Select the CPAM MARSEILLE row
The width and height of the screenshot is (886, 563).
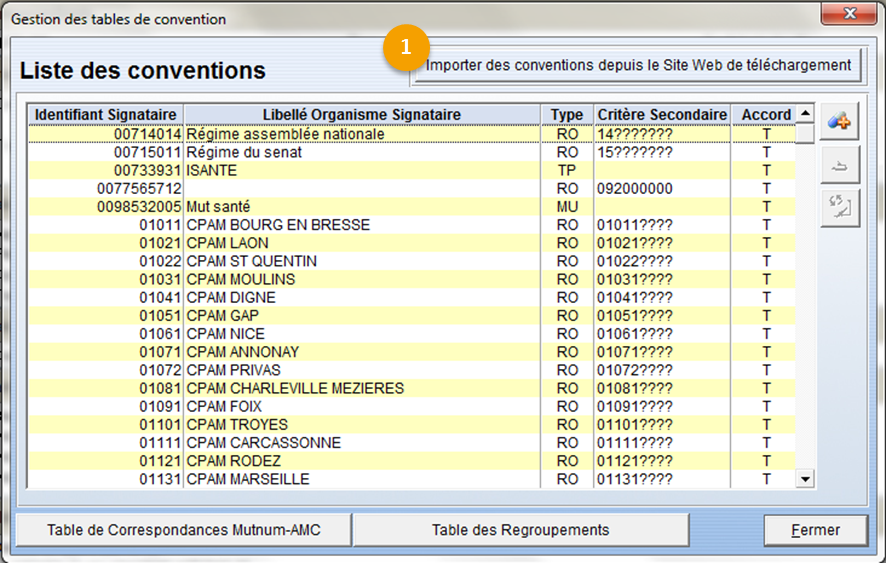coord(412,479)
